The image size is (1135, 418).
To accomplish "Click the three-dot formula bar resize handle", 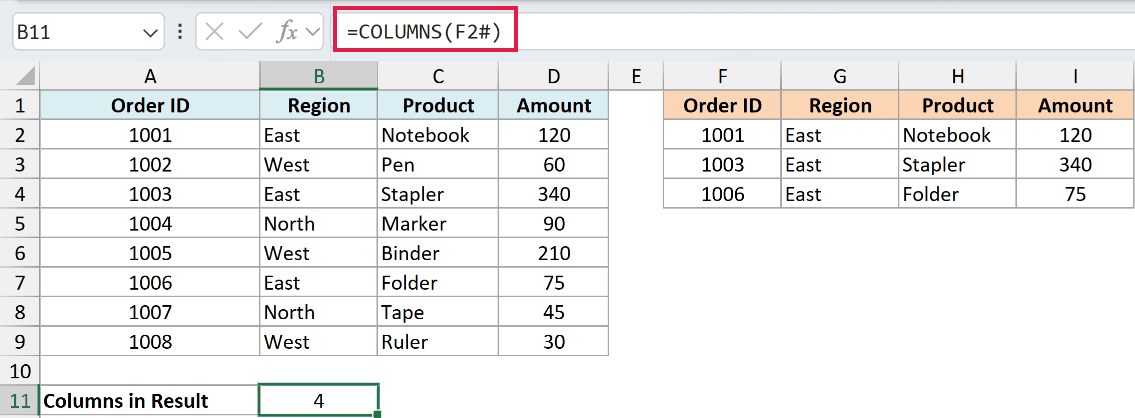I will [180, 33].
